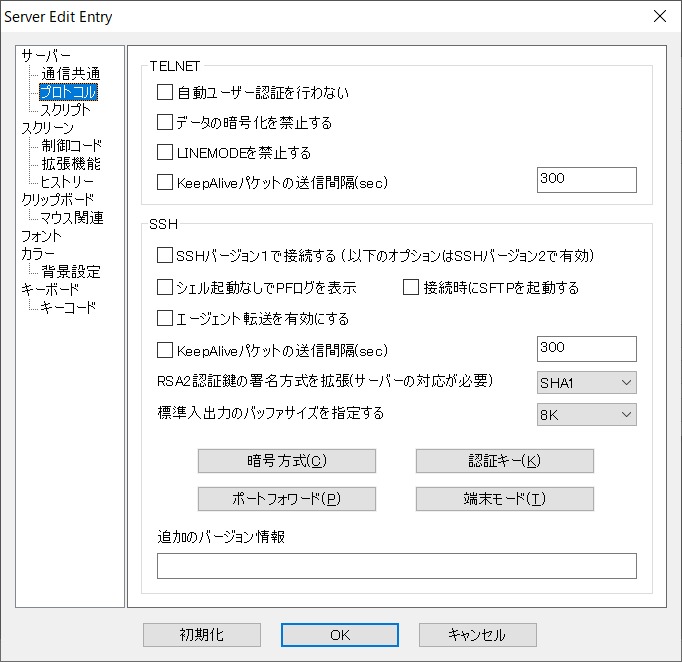This screenshot has width=682, height=662.
Task: Toggle SSH KeepAlive packet interval checkbox
Action: coord(165,350)
